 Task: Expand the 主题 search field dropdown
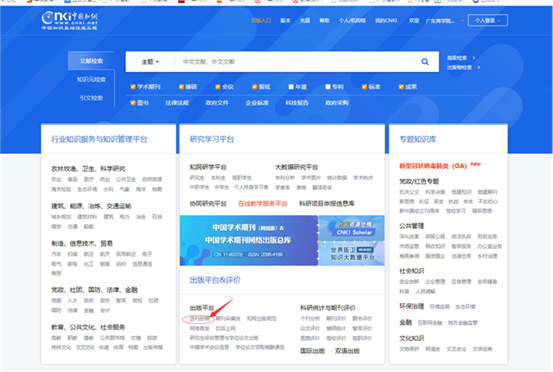(x=150, y=62)
